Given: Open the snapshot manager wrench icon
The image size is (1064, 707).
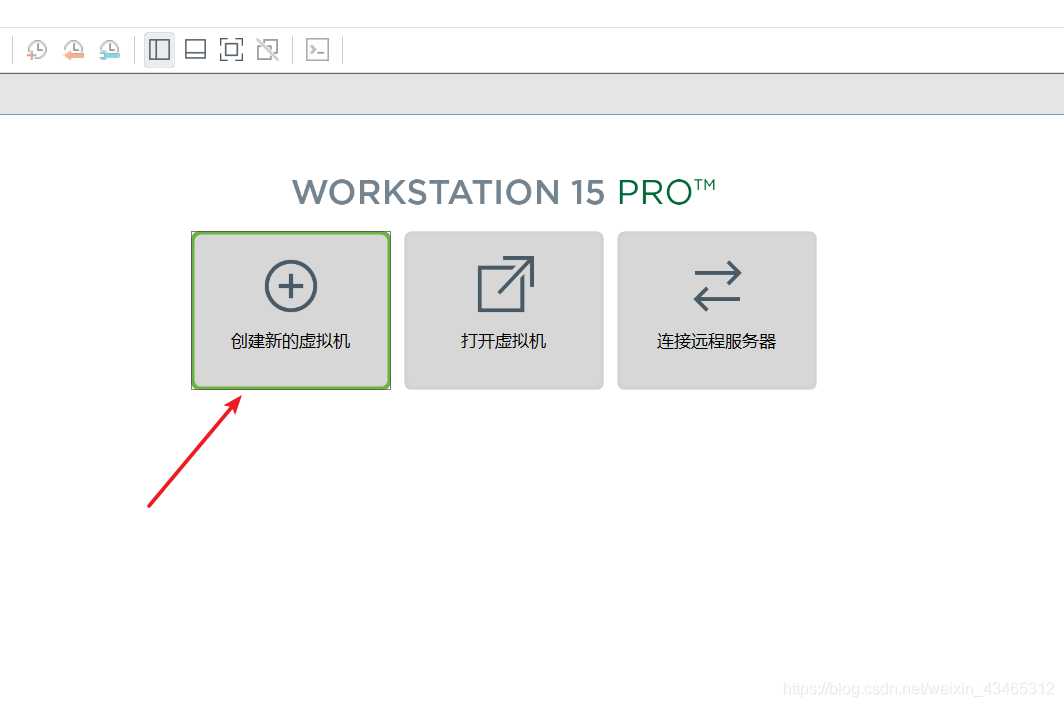Looking at the screenshot, I should [109, 50].
